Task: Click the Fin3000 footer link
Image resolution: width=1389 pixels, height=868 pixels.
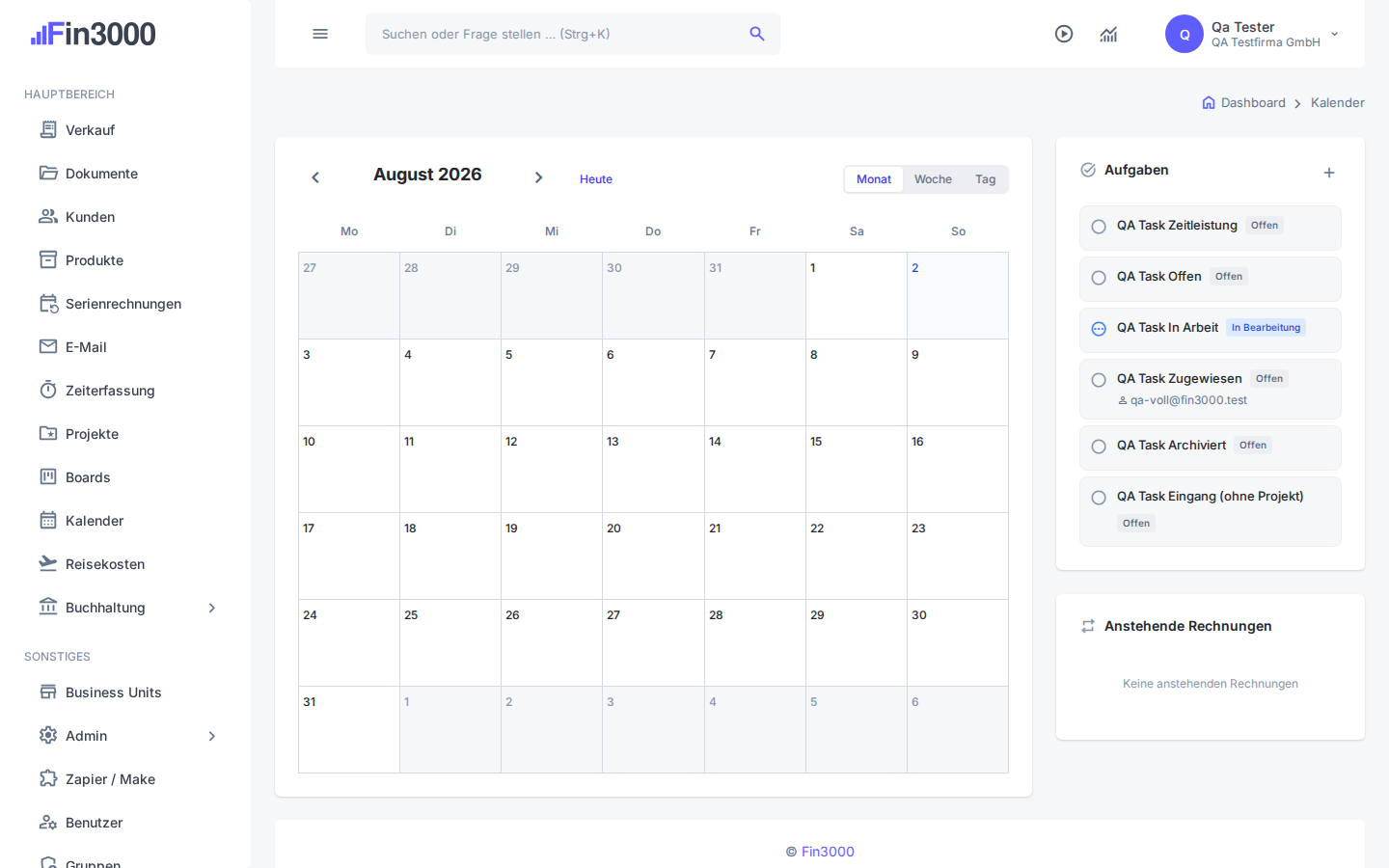Action: [x=828, y=852]
